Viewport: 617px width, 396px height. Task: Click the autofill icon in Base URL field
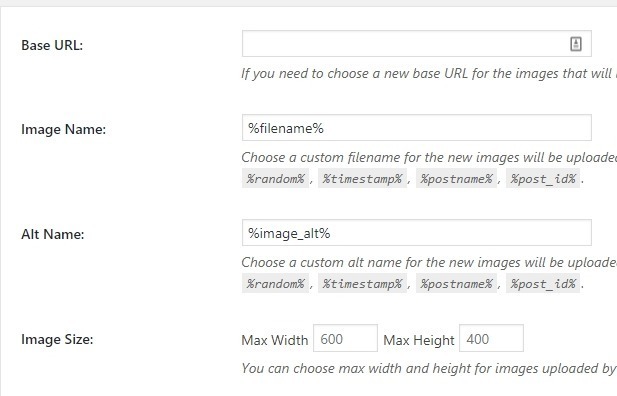click(x=576, y=44)
